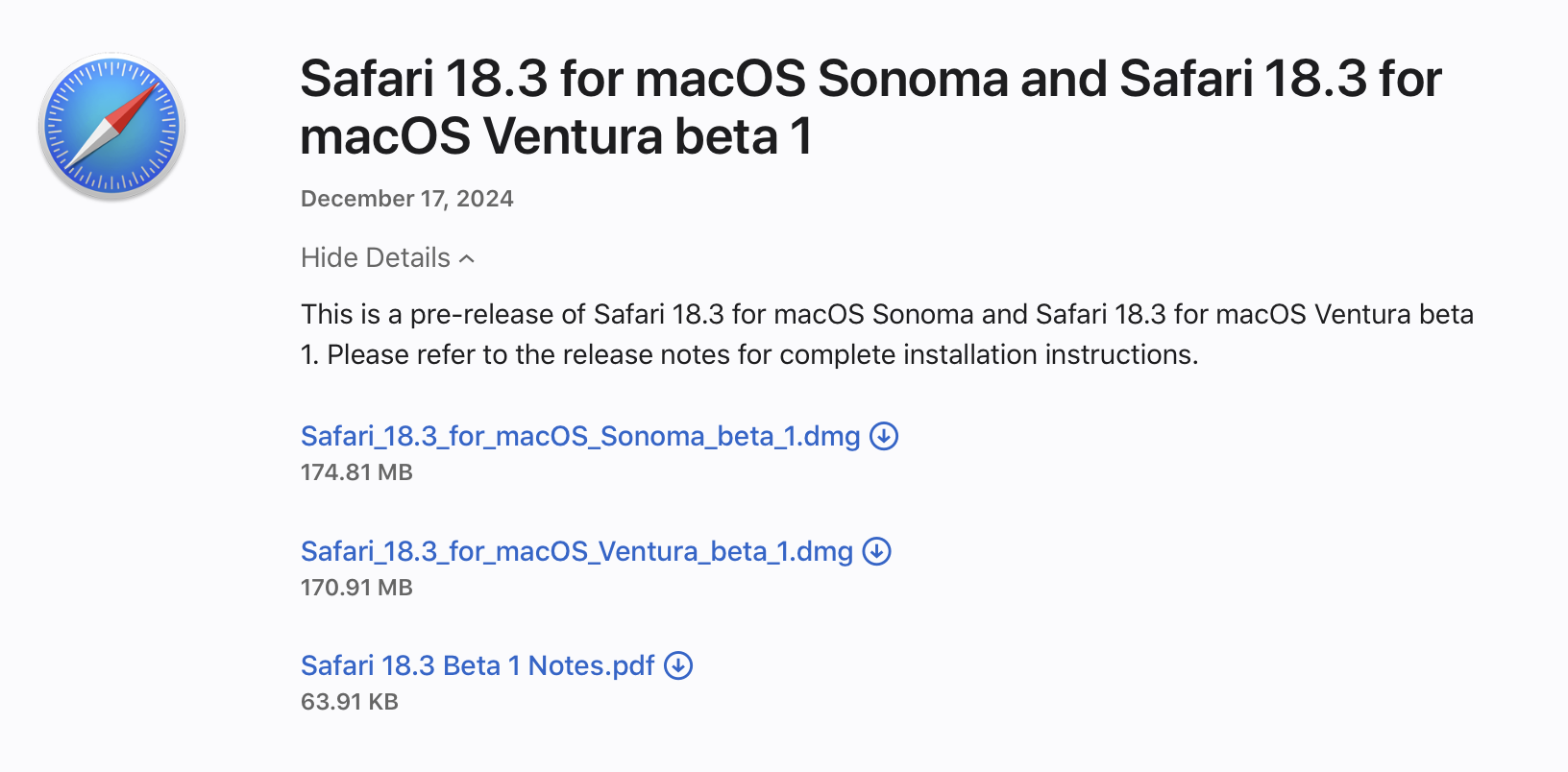
Task: Click the heading line starting 'Safari 18.3 for macOS Sonoma'
Action: [x=870, y=79]
